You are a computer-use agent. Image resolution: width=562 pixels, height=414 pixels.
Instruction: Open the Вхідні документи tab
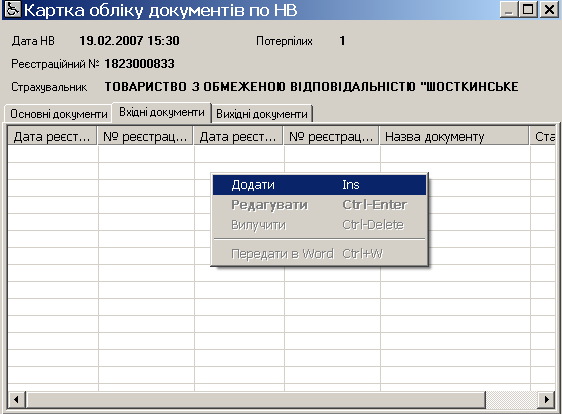162,113
